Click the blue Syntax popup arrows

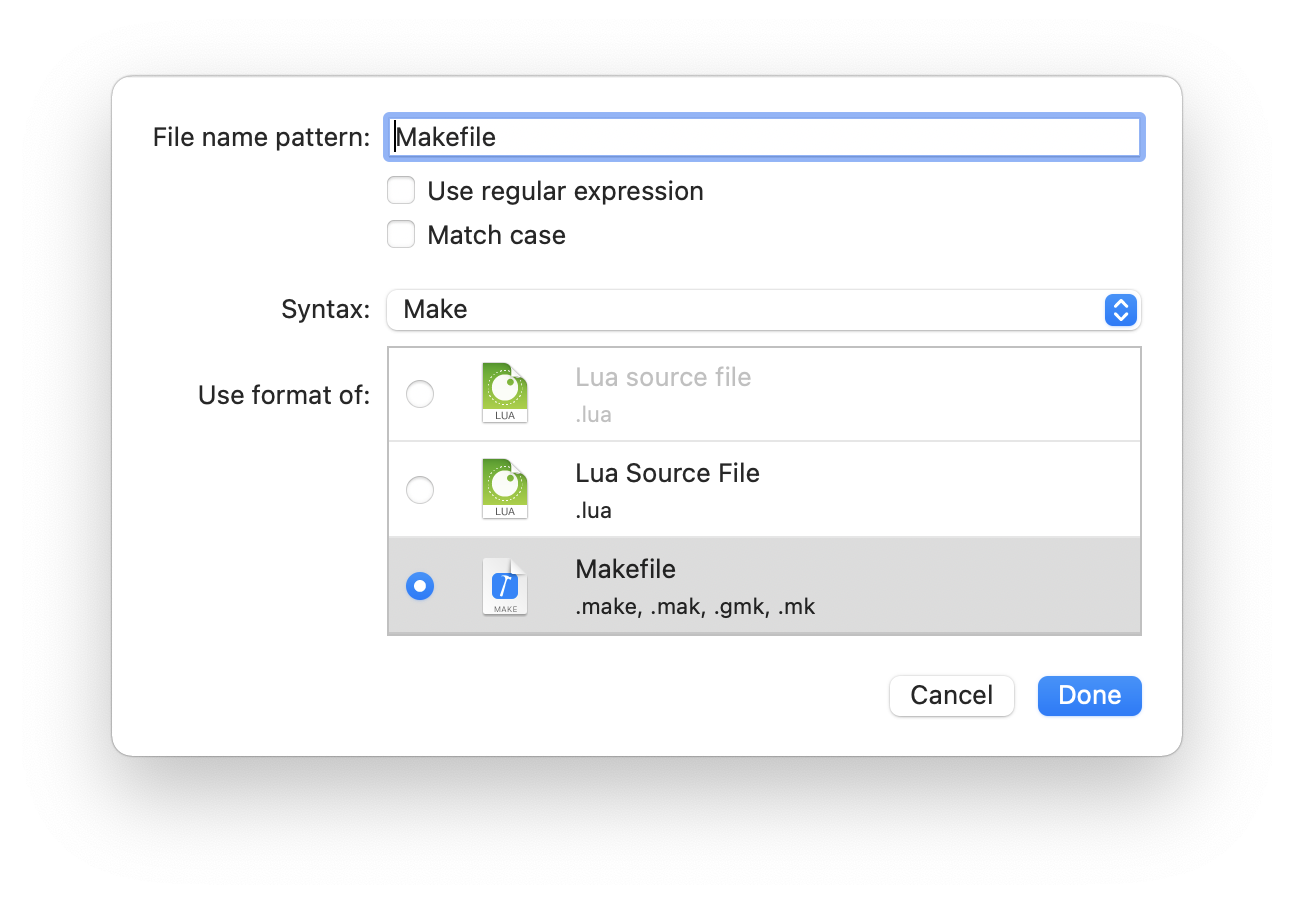[1120, 310]
